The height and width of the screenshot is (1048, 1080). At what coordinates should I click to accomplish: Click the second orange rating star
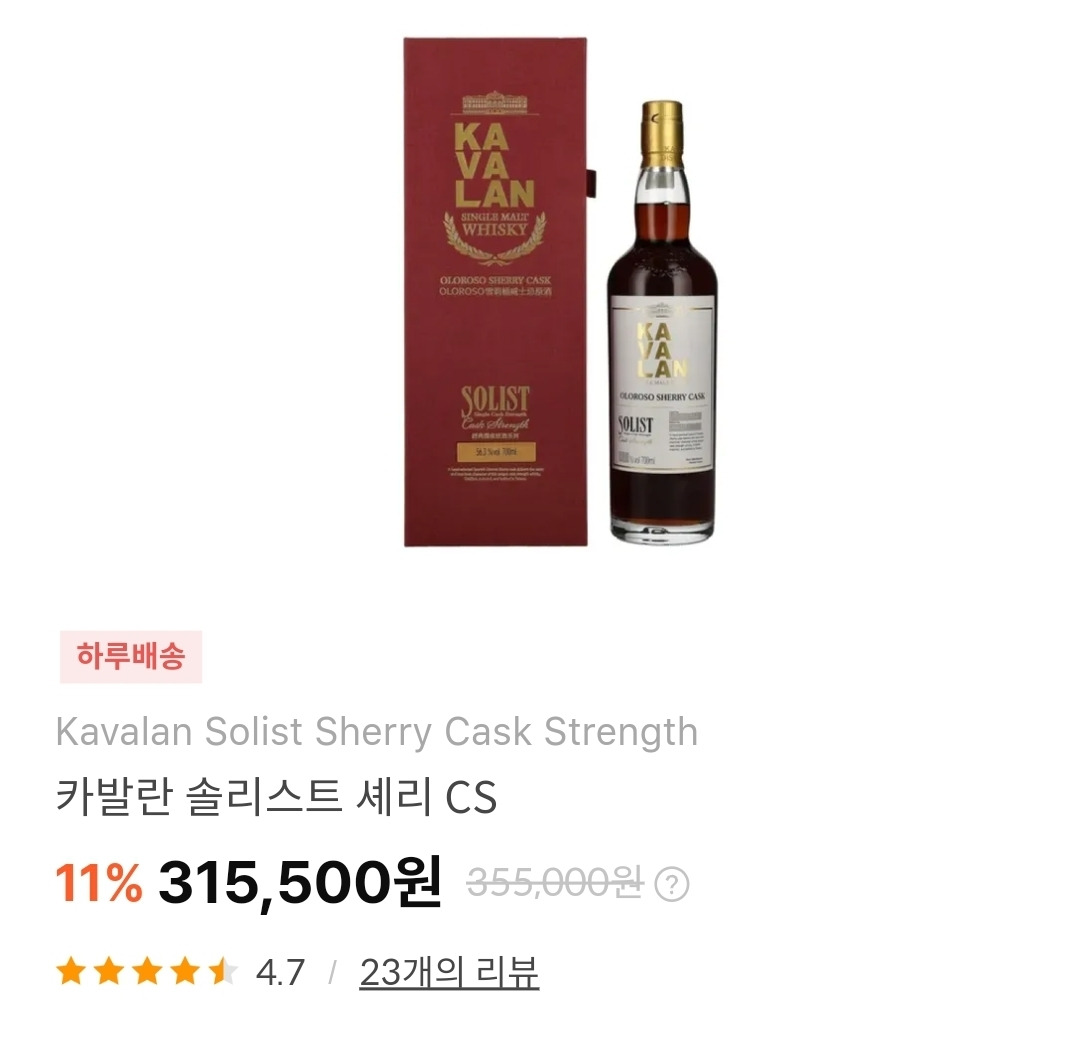point(109,972)
